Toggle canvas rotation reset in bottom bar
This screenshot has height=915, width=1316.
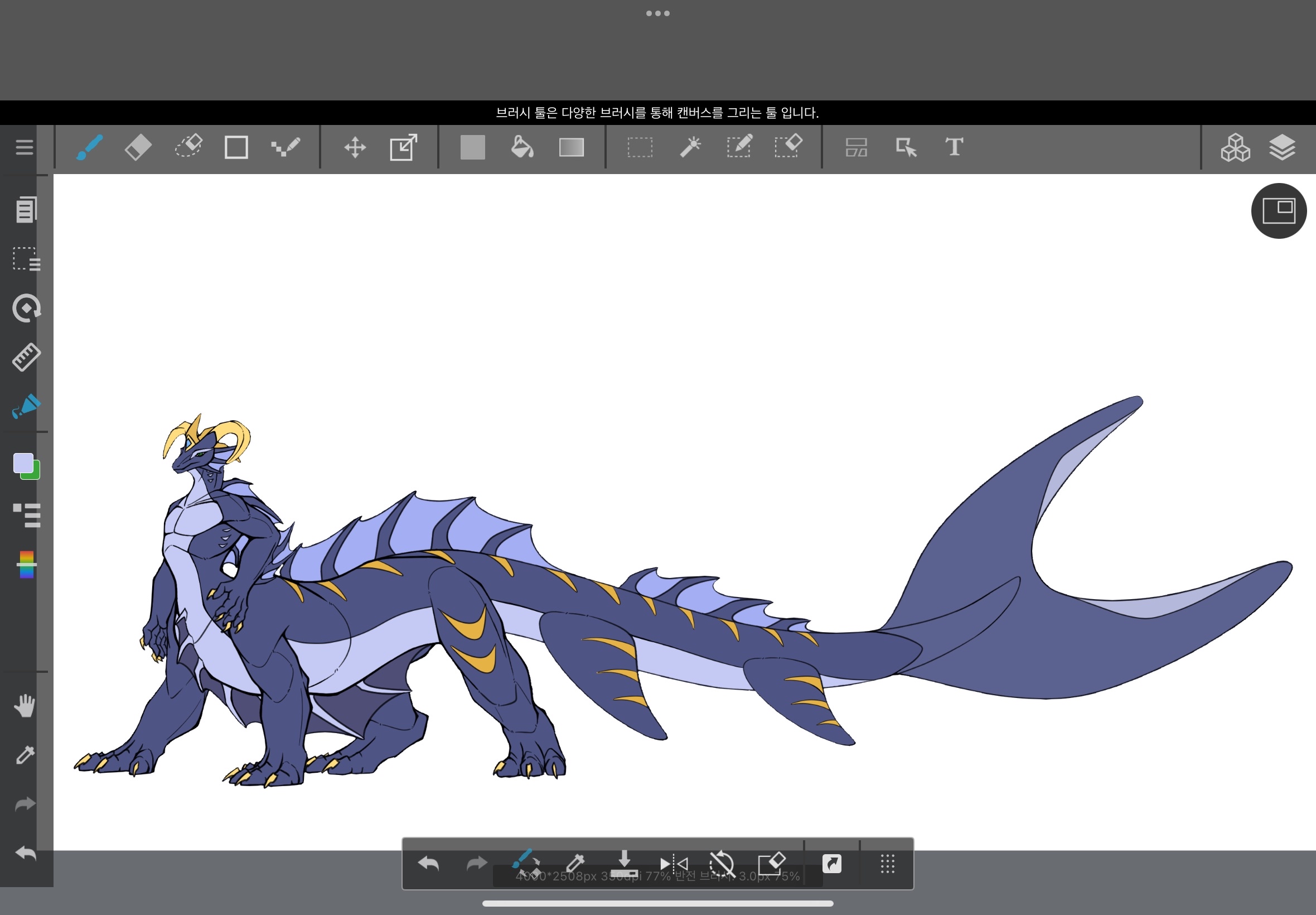pyautogui.click(x=722, y=864)
